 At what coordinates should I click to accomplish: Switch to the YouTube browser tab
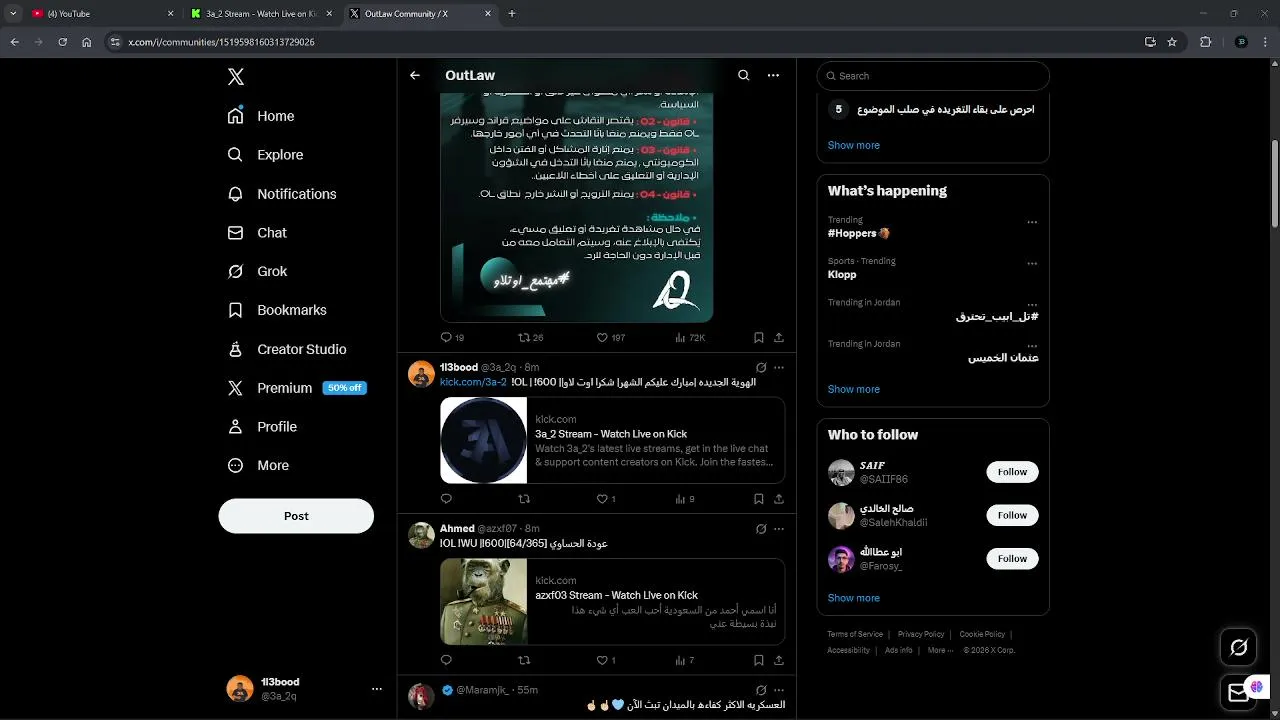coord(100,14)
